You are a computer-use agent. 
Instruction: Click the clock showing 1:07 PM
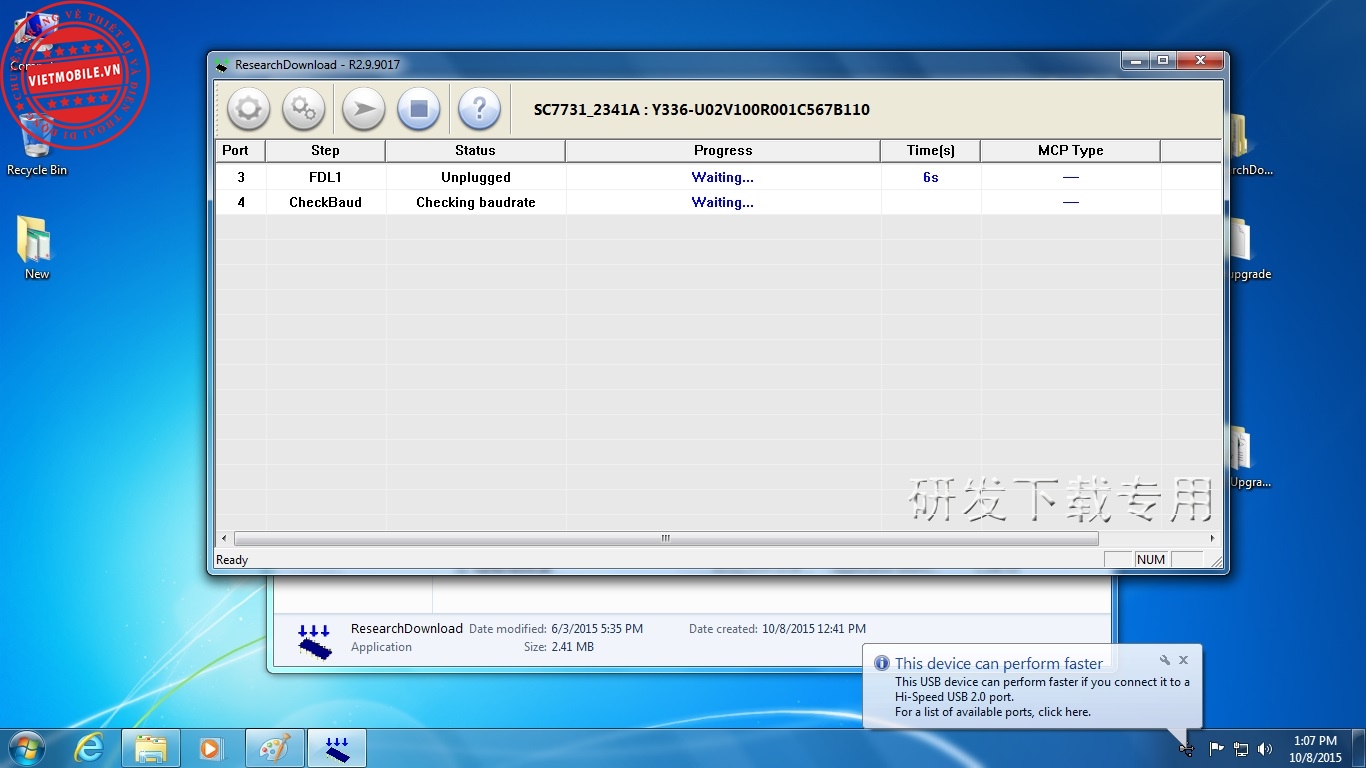tap(1315, 741)
